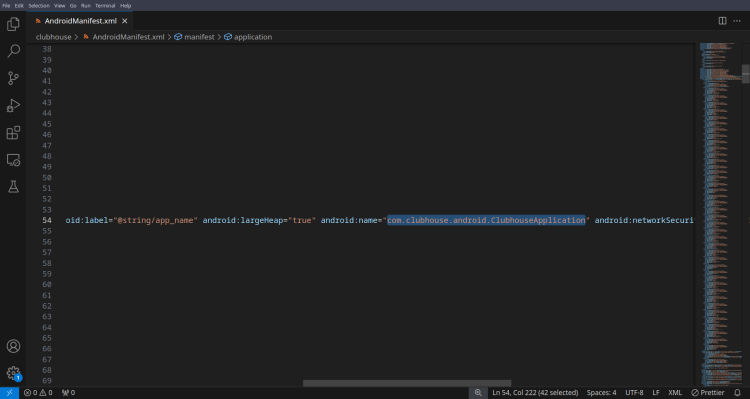750x399 pixels.
Task: Click the AndroidManifest.xml breadcrumb item
Action: tap(124, 37)
